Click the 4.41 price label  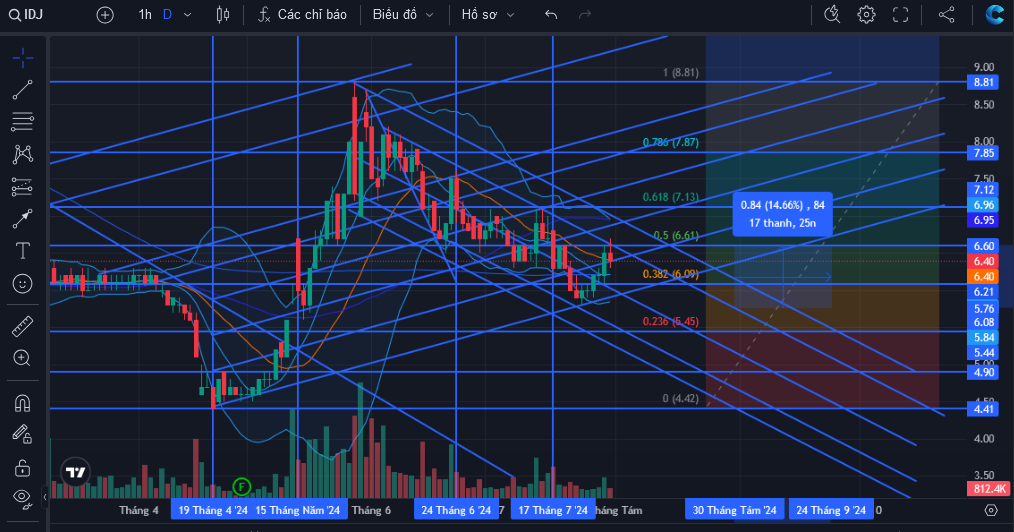(984, 409)
